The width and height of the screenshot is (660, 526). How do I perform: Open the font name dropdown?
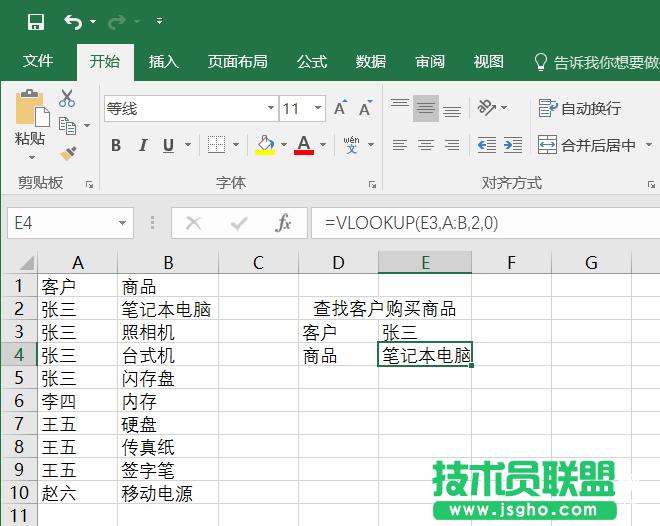(270, 108)
